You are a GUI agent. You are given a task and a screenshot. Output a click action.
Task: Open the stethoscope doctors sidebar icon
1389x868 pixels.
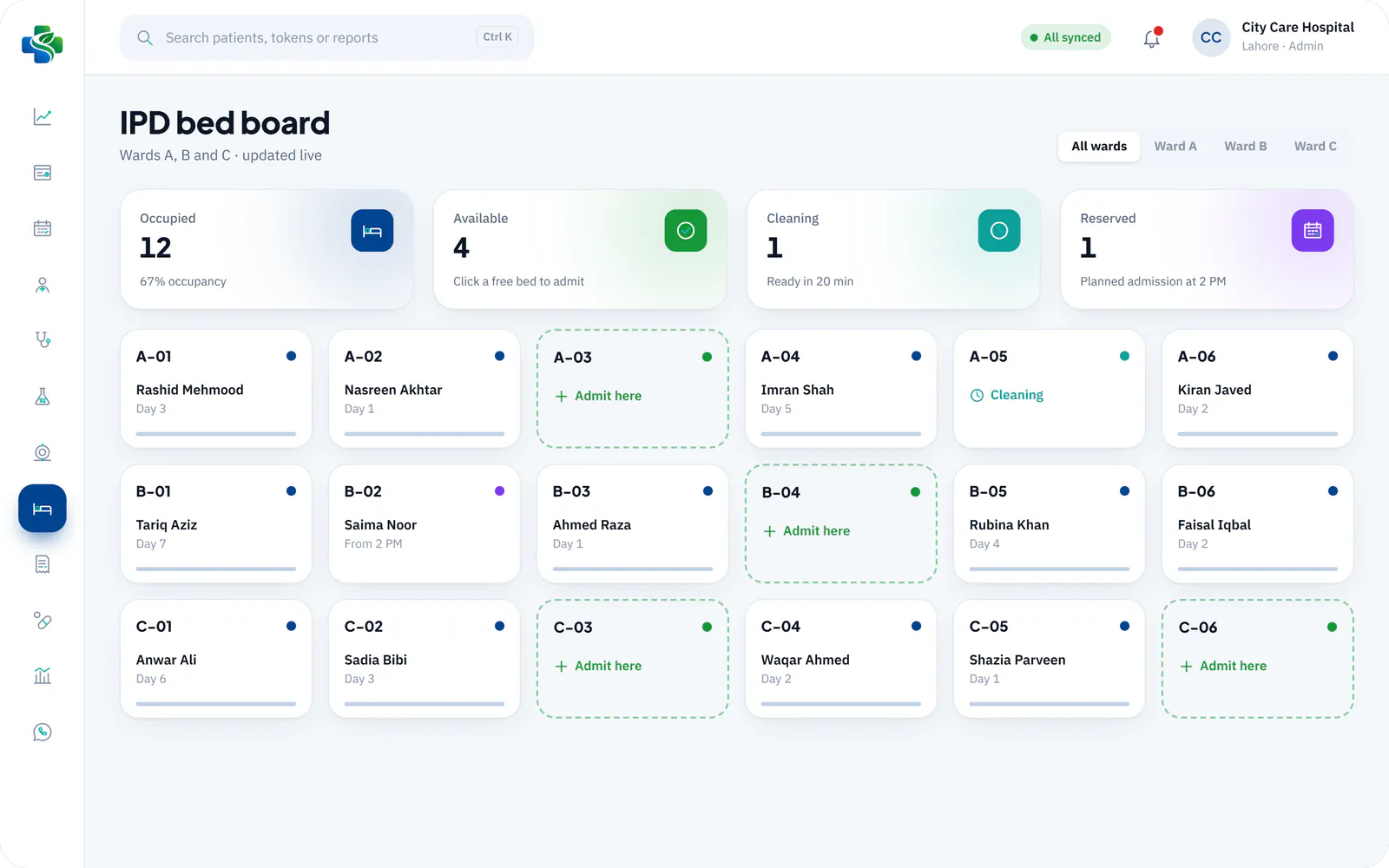pos(42,340)
